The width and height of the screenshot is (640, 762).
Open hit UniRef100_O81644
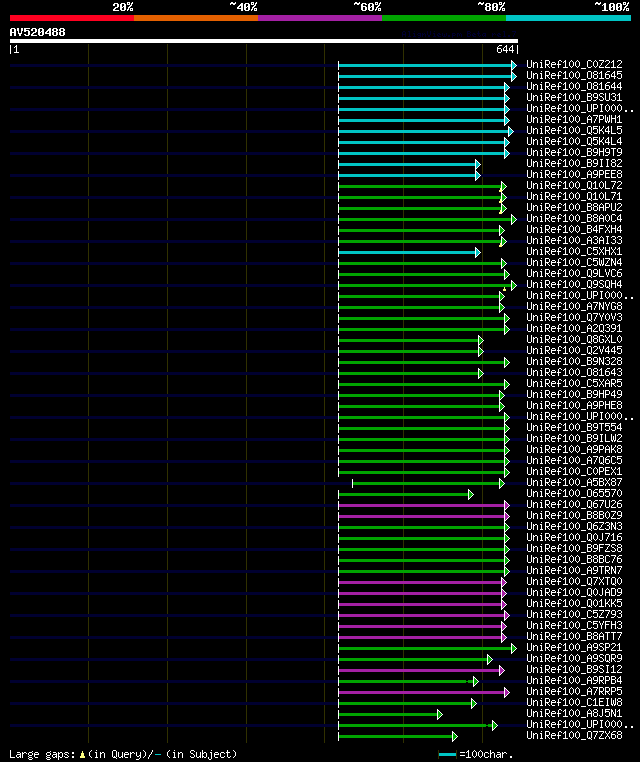pyautogui.click(x=574, y=86)
